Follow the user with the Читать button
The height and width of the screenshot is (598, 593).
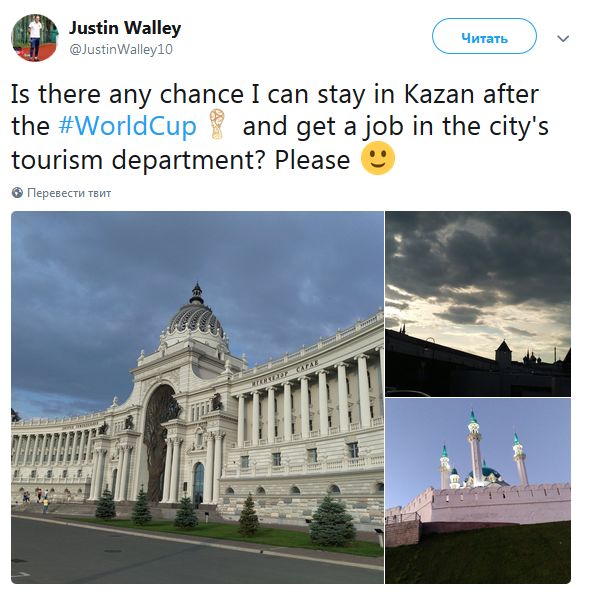click(x=484, y=36)
